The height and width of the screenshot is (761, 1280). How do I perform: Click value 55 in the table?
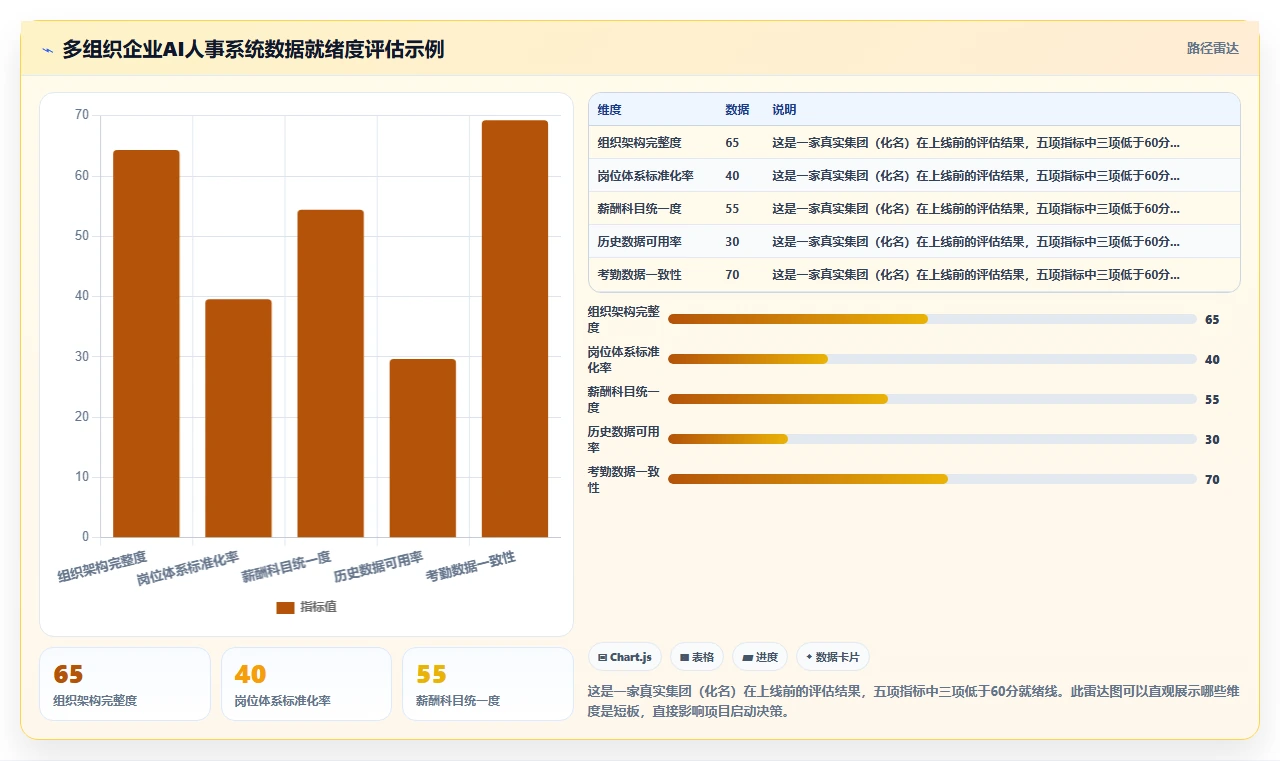[732, 209]
